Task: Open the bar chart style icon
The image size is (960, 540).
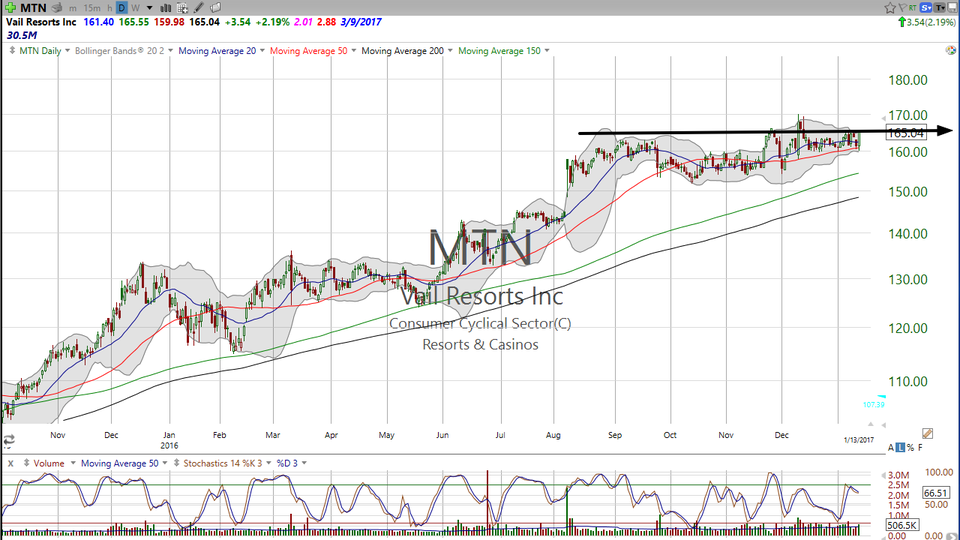Action: 165,8
